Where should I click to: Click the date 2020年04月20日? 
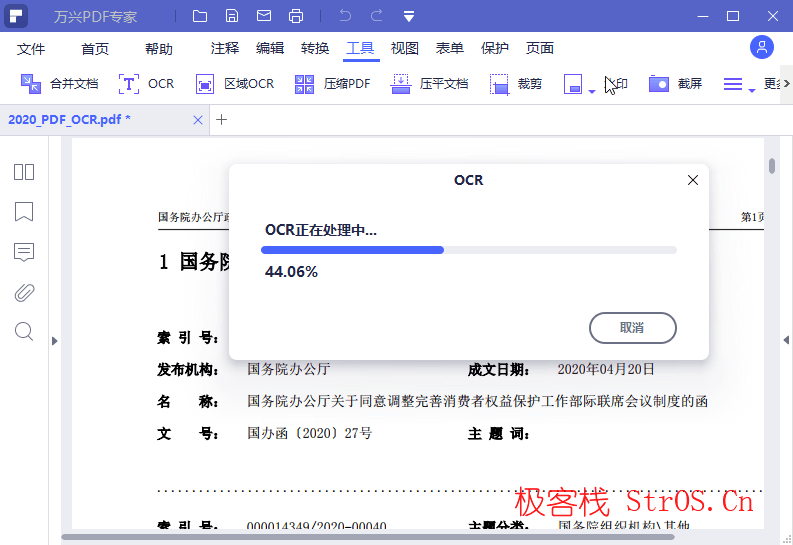point(606,369)
